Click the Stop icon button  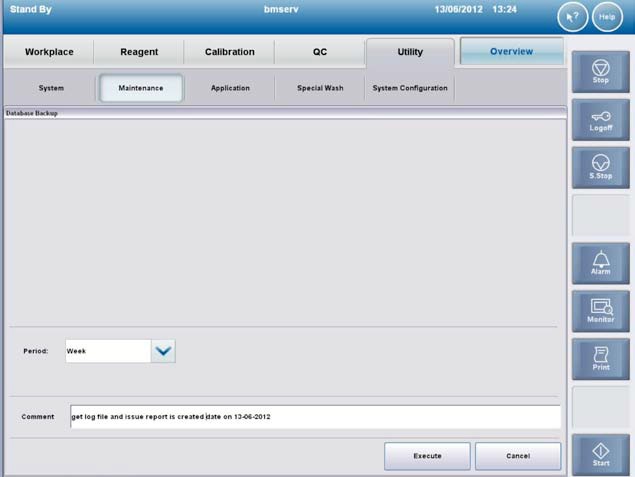pos(601,72)
